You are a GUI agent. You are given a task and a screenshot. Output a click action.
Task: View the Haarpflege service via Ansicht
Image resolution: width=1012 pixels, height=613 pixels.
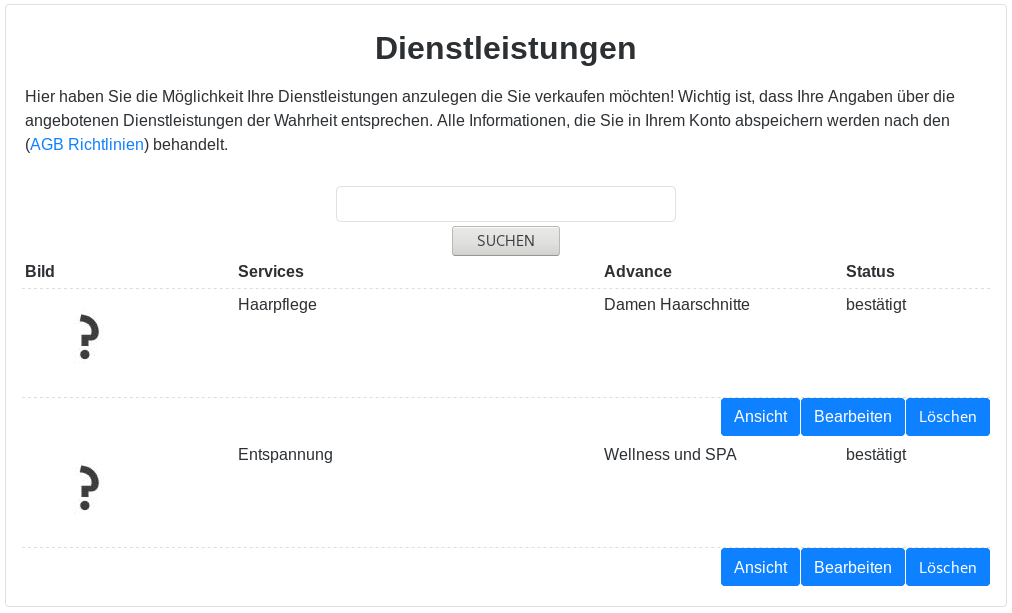(x=760, y=417)
